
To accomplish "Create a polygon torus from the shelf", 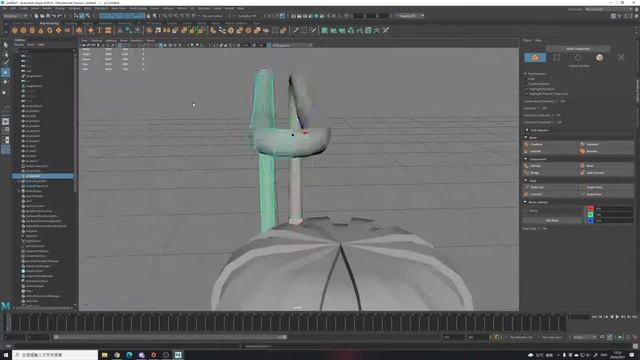I will click(x=50, y=30).
